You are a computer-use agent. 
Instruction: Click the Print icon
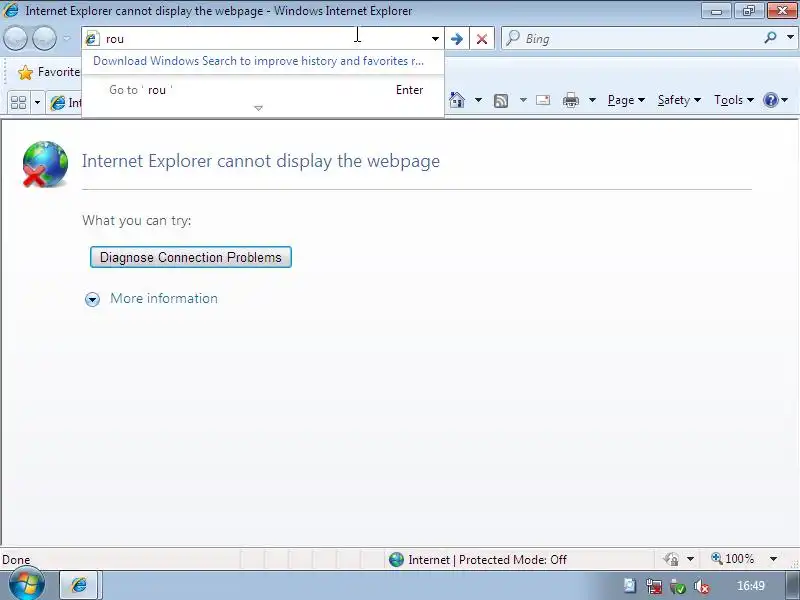pos(570,100)
